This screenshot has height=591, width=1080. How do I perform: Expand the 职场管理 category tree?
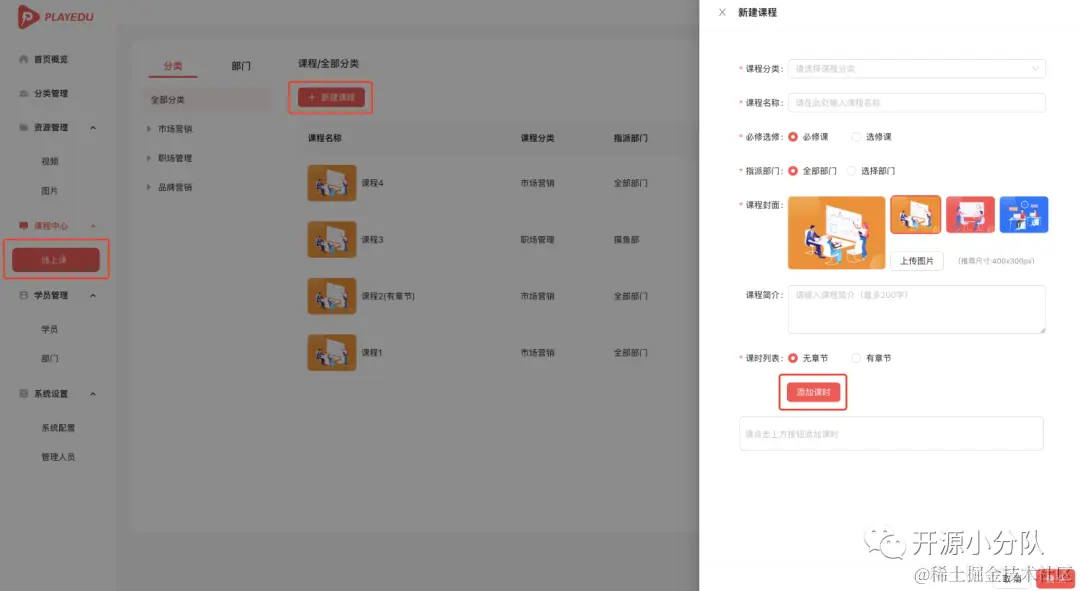[x=149, y=157]
